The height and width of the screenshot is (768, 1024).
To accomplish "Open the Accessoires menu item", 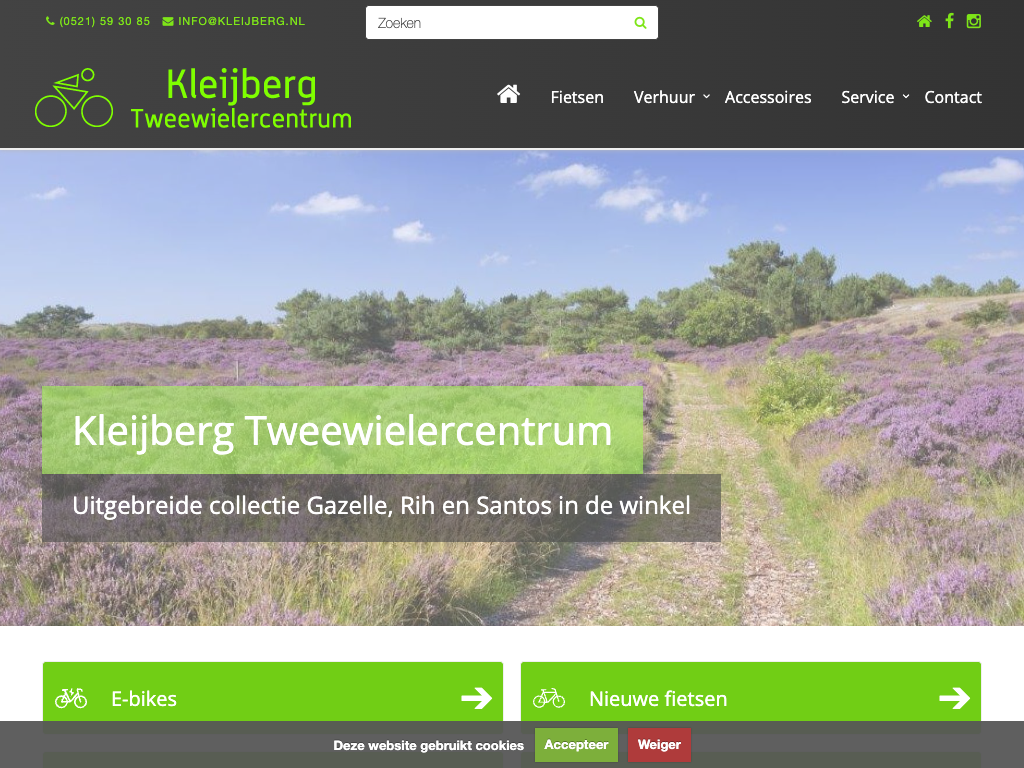I will (x=767, y=97).
